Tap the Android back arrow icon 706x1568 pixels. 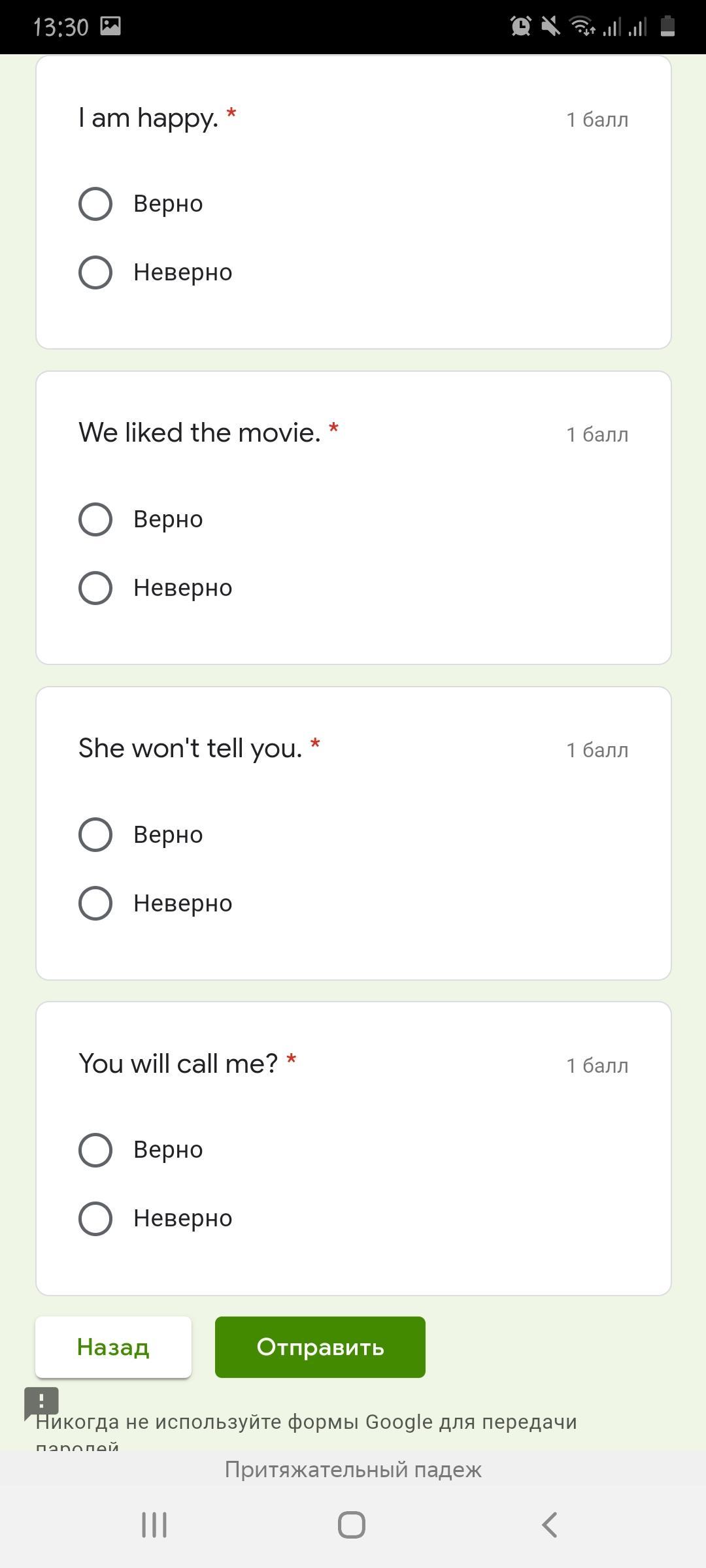coord(550,1525)
